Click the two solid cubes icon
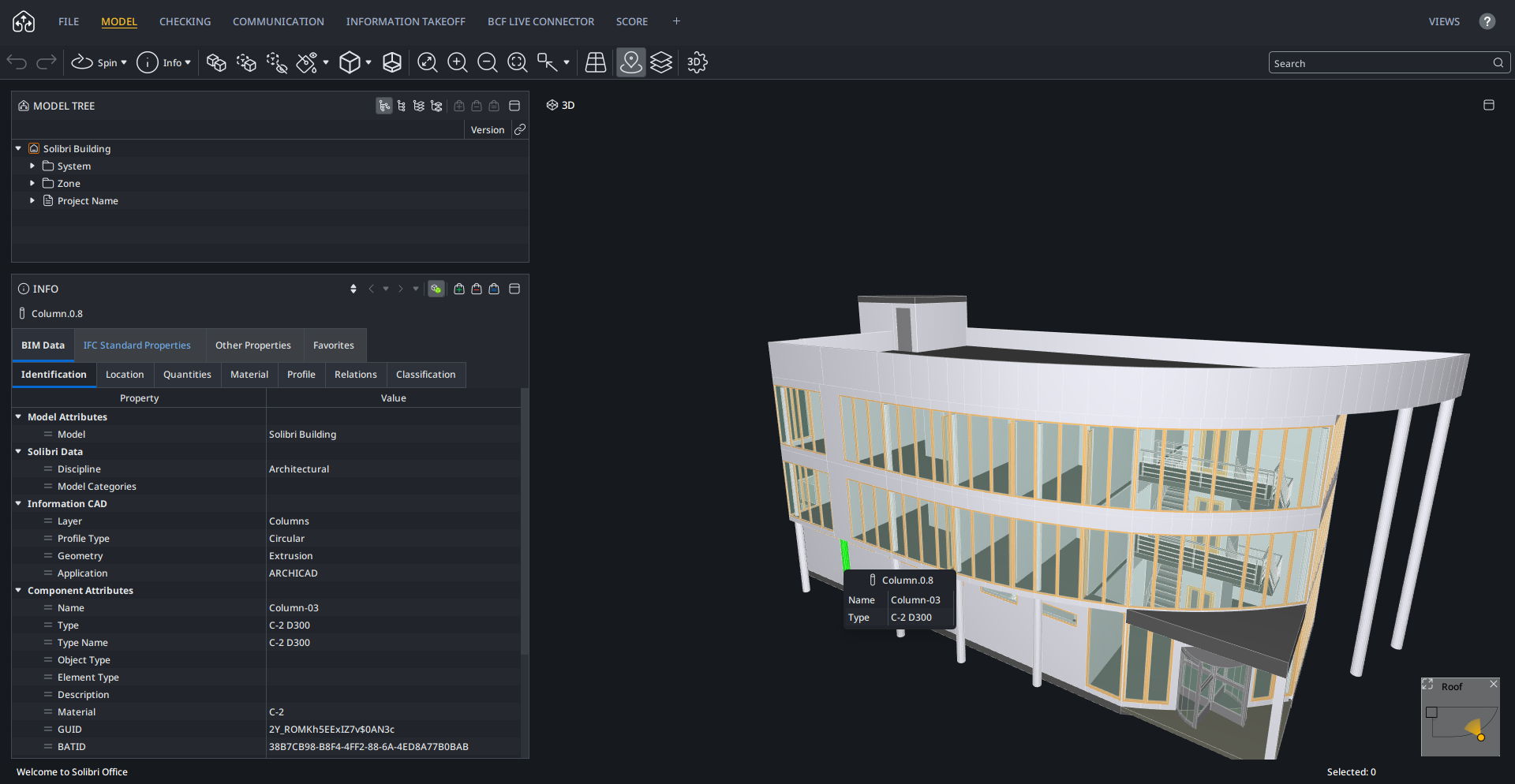 click(216, 62)
